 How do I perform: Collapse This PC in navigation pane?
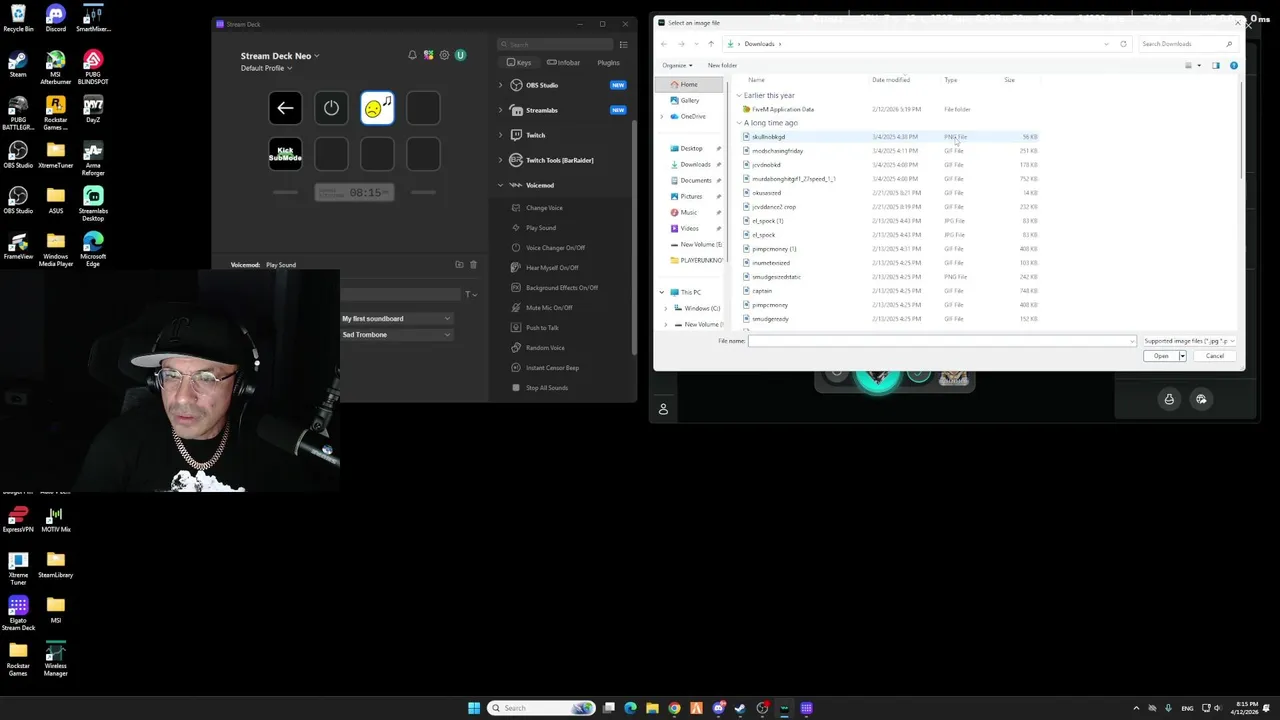point(662,292)
